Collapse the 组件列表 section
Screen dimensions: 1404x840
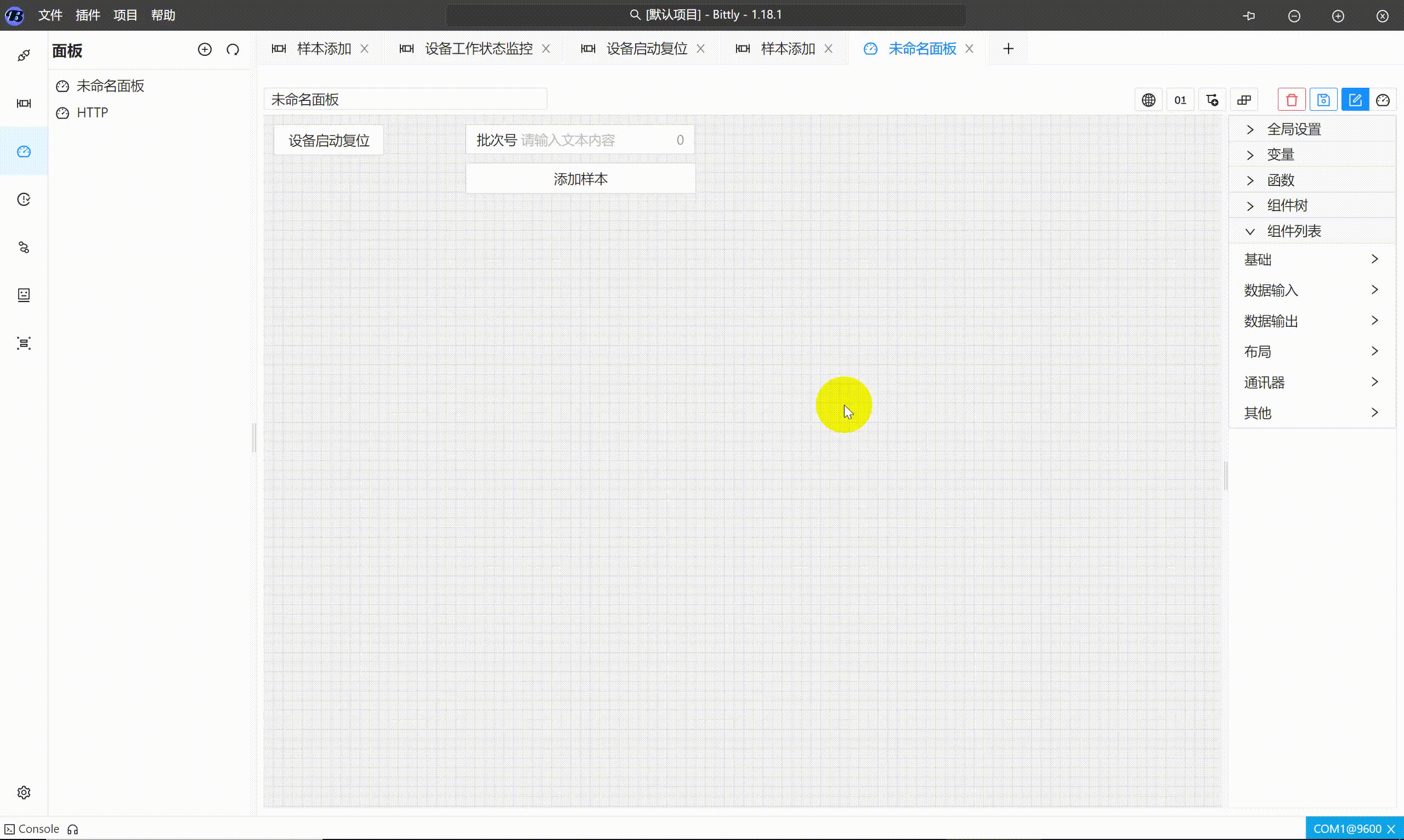pyautogui.click(x=1295, y=230)
